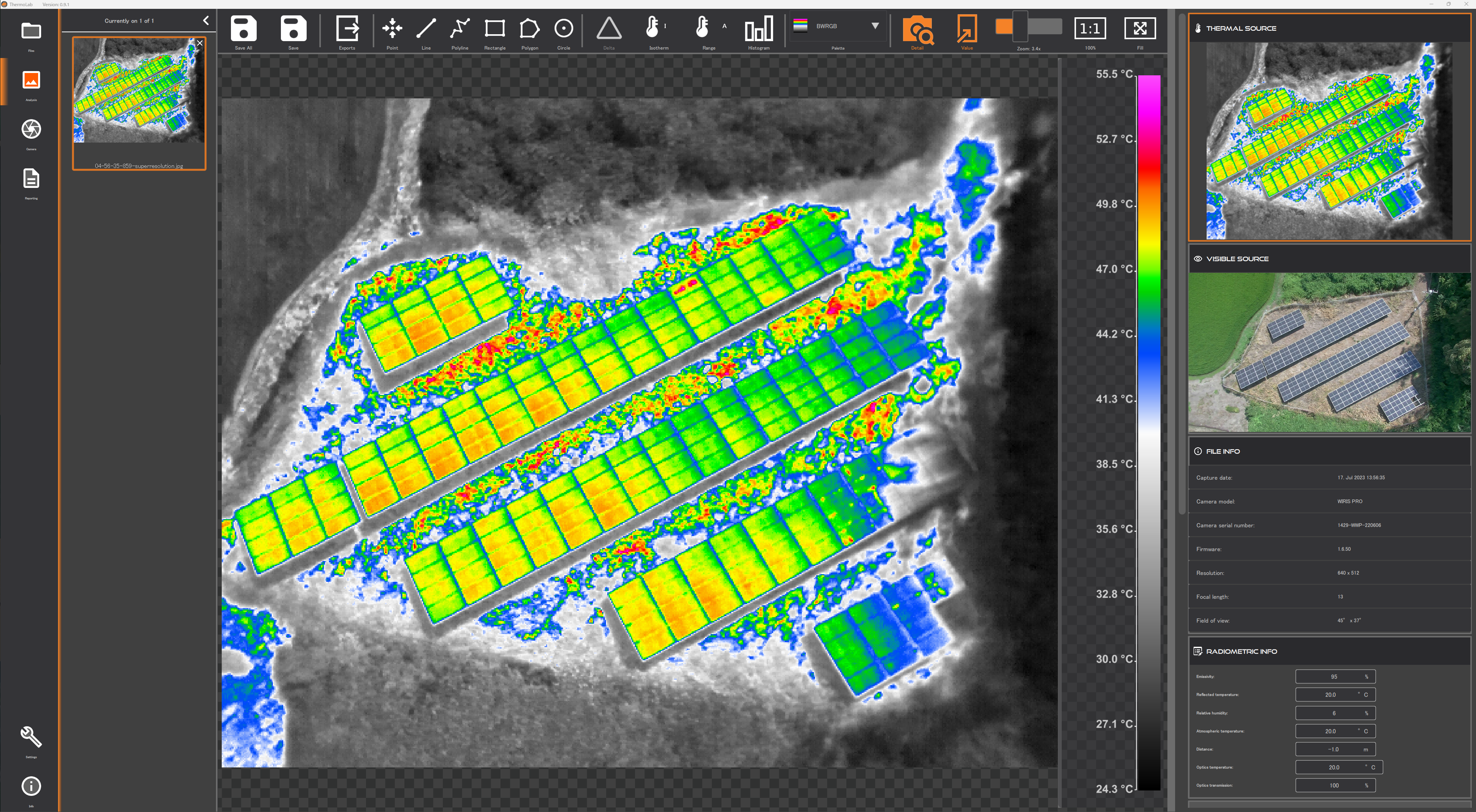This screenshot has height=812, width=1476.
Task: Select the Point measurement tool
Action: (x=392, y=29)
